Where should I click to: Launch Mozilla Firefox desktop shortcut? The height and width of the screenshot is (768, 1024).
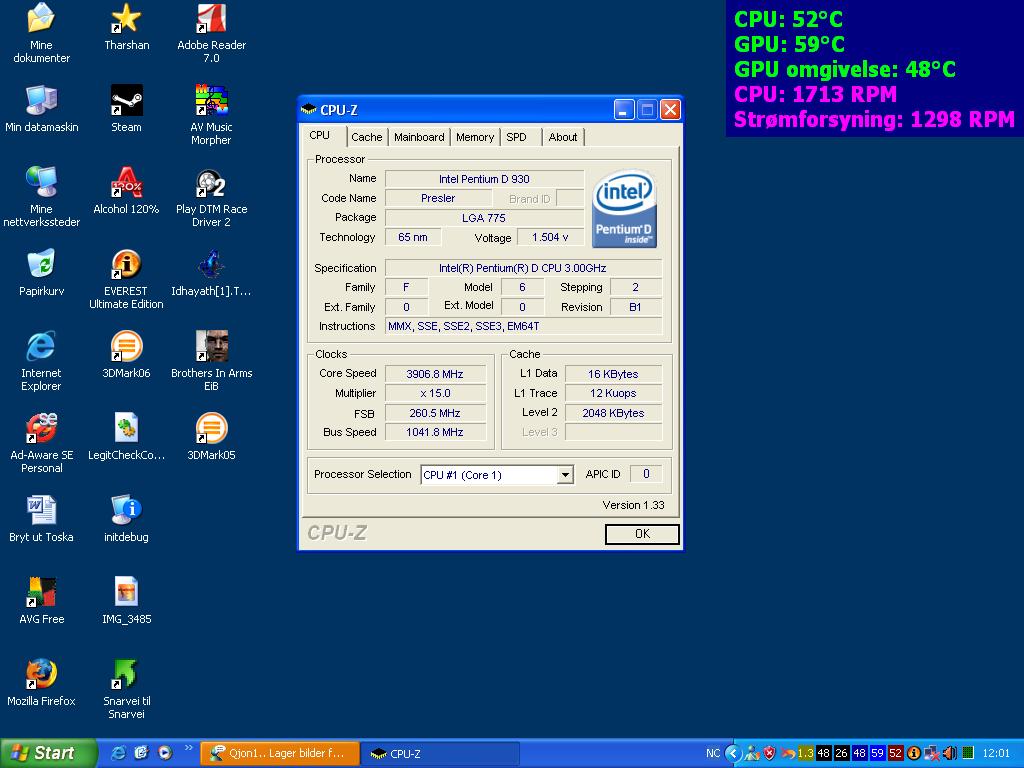point(41,675)
